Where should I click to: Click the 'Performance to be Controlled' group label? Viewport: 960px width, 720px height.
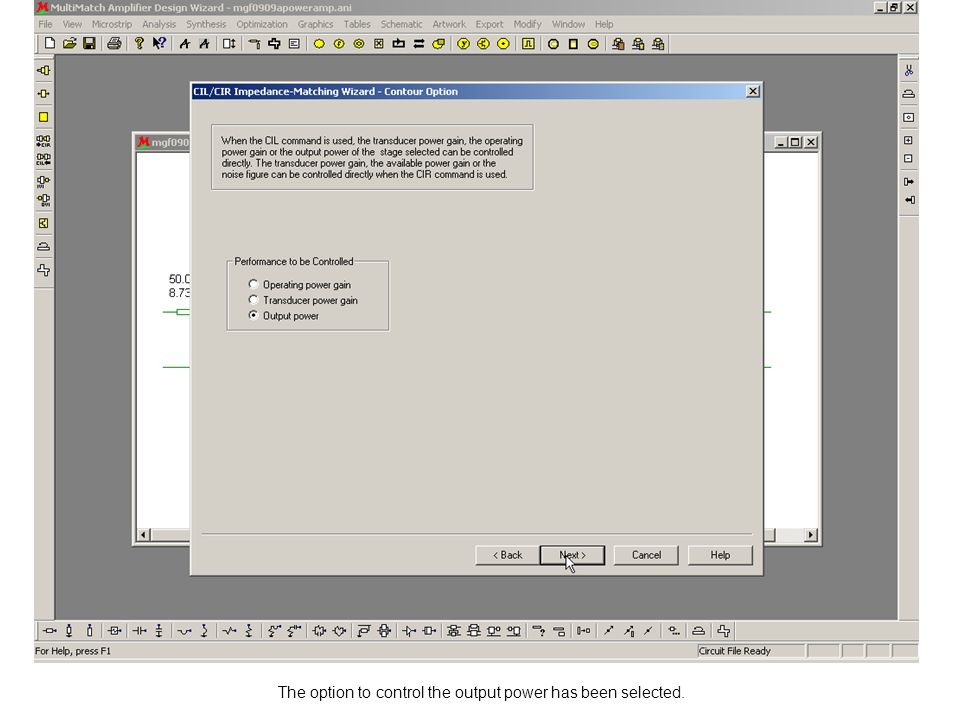[x=294, y=261]
